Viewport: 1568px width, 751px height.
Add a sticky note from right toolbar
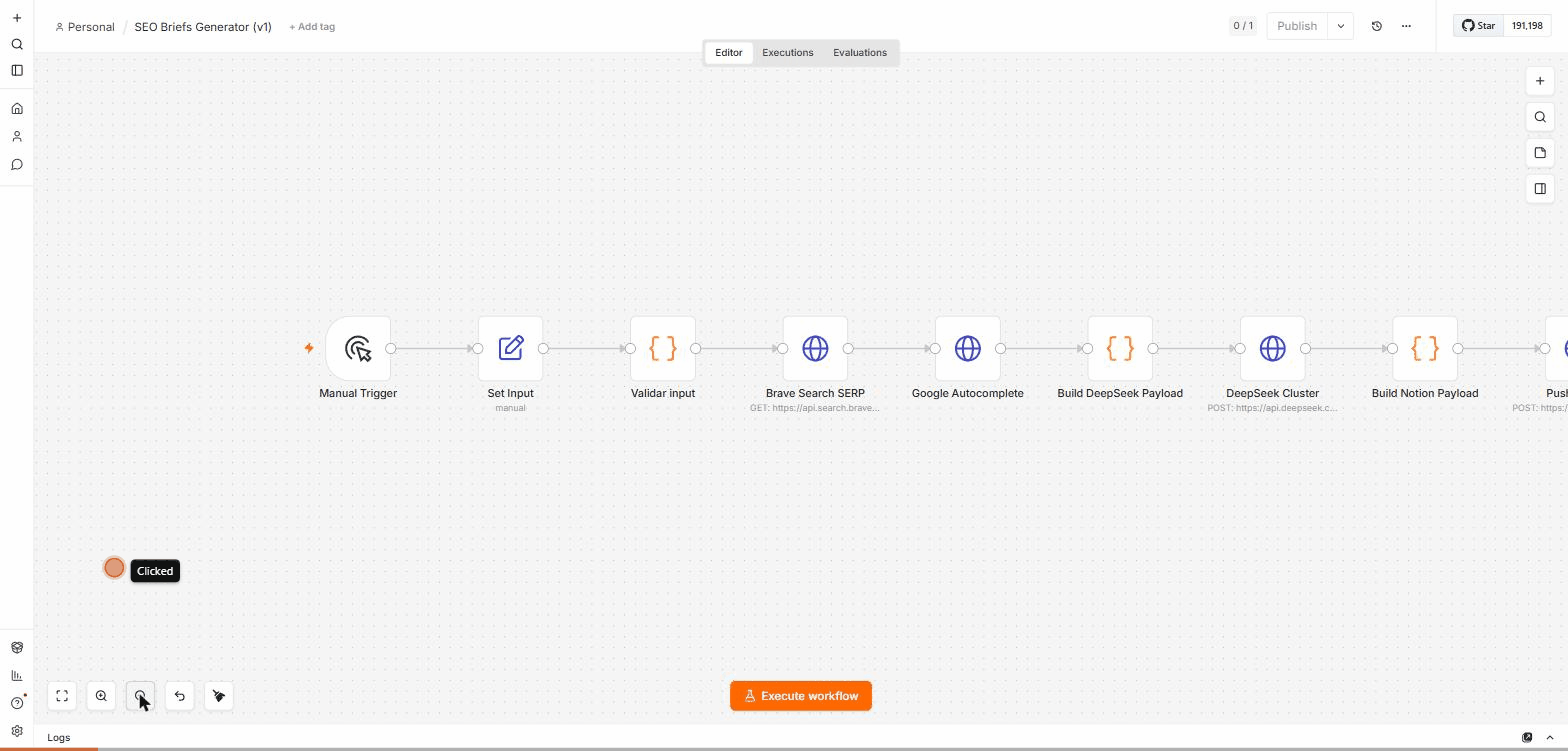(x=1540, y=153)
